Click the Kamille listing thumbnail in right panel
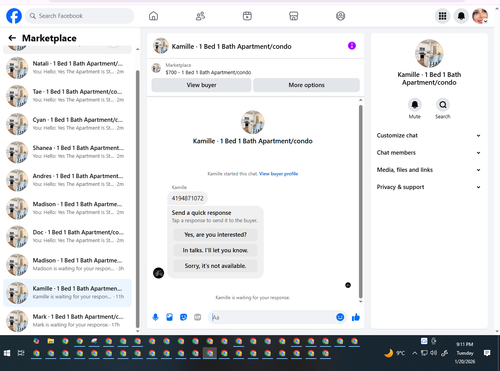Screen dimensions: 500x371 (x=429, y=53)
